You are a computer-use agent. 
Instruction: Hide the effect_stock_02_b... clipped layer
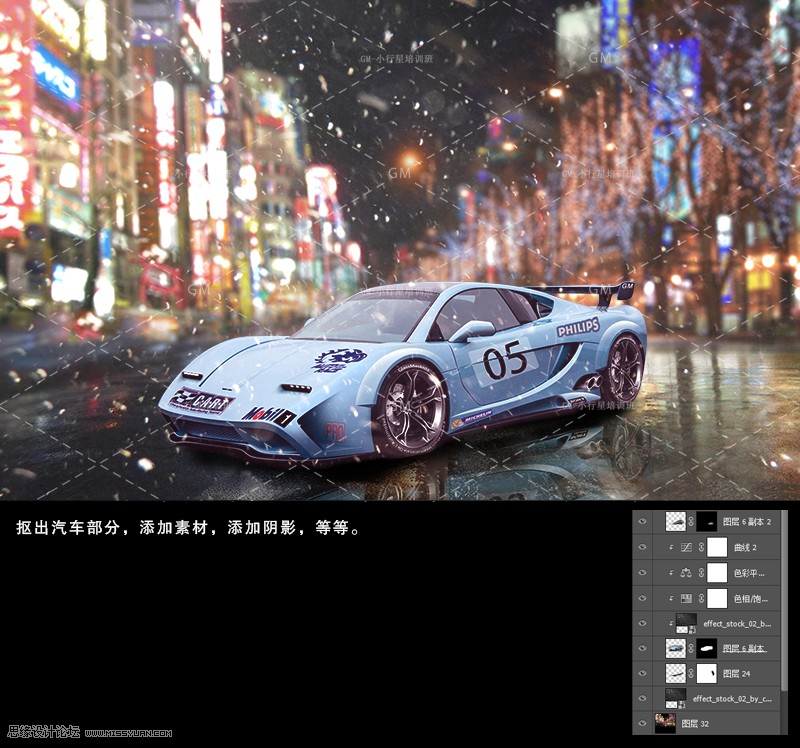click(642, 623)
